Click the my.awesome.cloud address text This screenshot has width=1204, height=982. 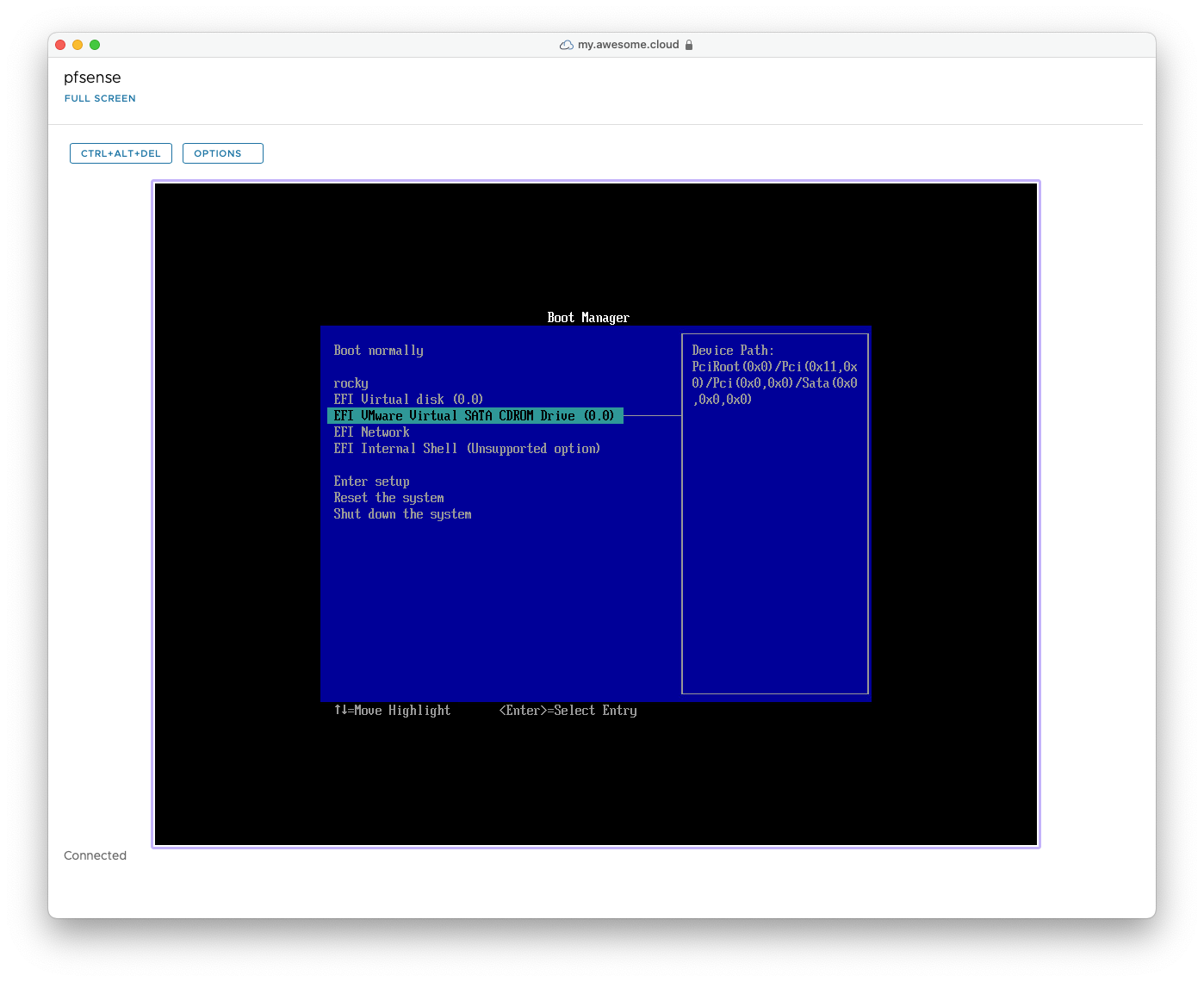pos(629,45)
